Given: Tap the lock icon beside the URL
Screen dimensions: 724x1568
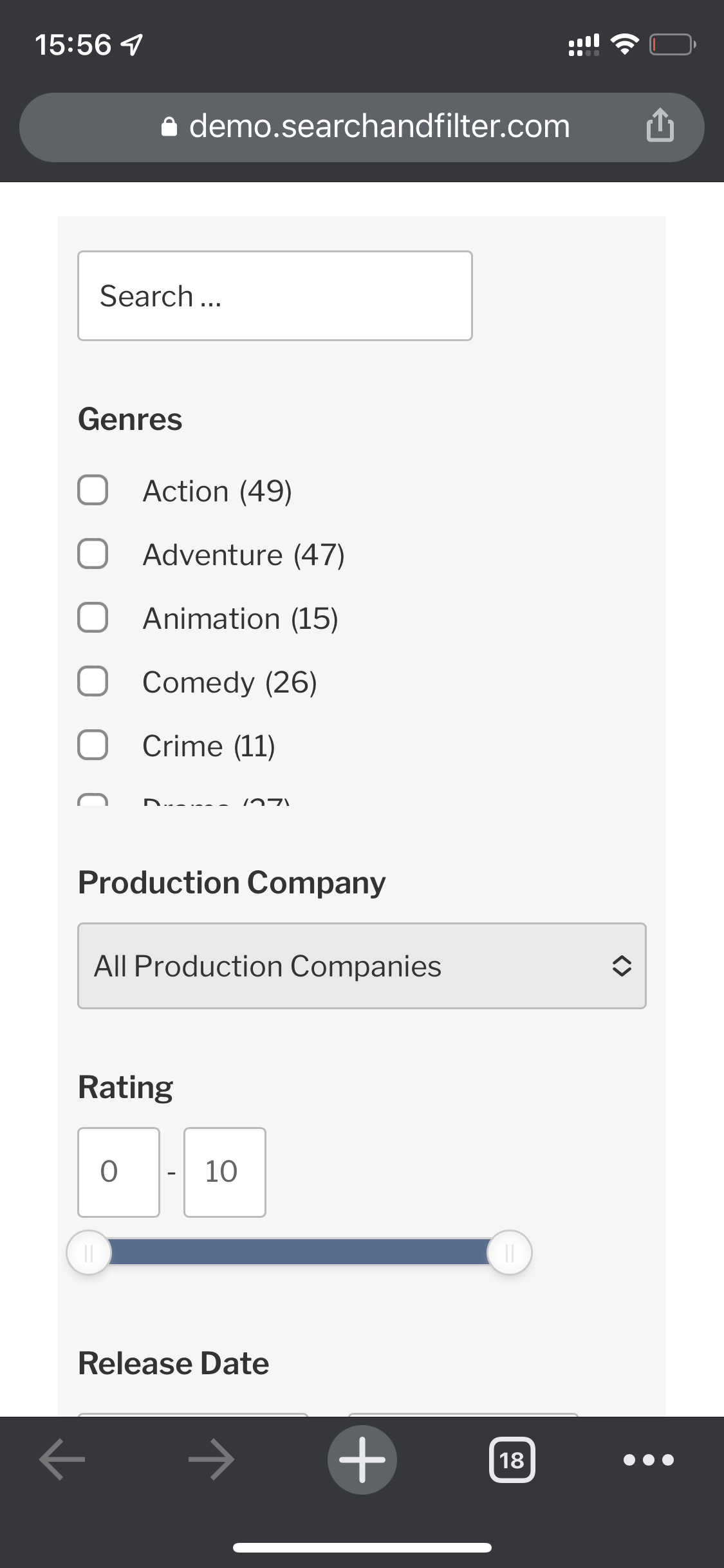Looking at the screenshot, I should (x=169, y=127).
